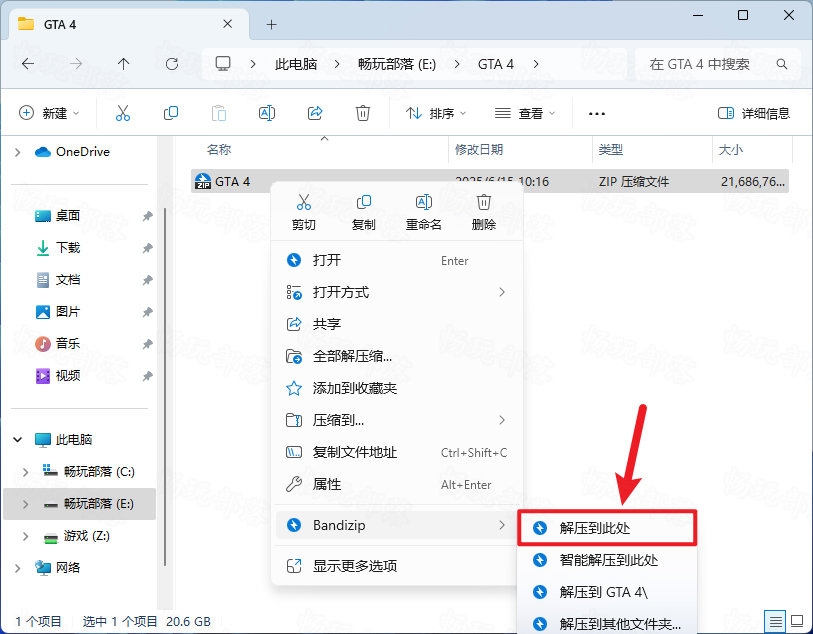Choose 显示更多选项 in context menu
The height and width of the screenshot is (634, 813).
click(x=397, y=566)
